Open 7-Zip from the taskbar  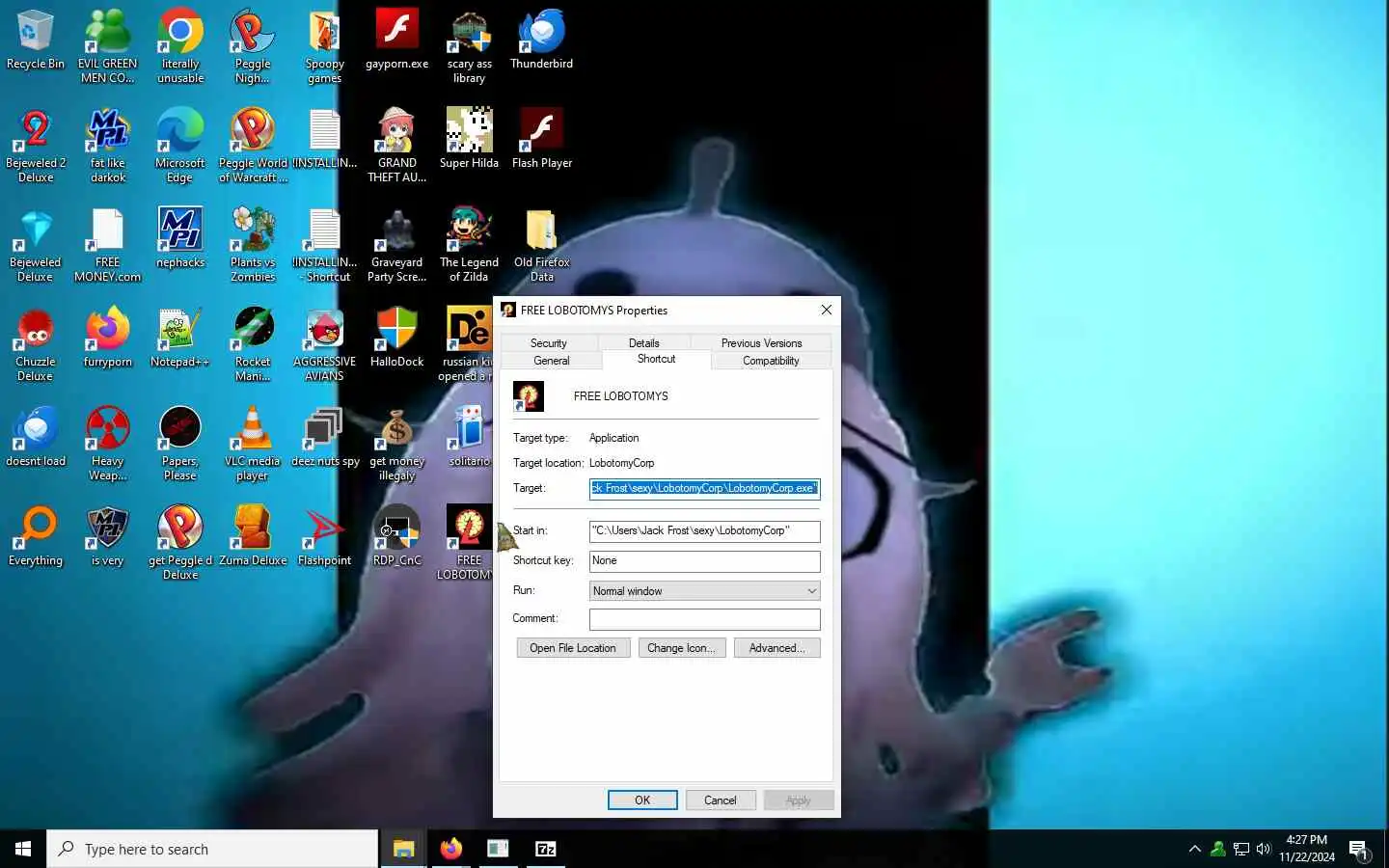pyautogui.click(x=546, y=849)
